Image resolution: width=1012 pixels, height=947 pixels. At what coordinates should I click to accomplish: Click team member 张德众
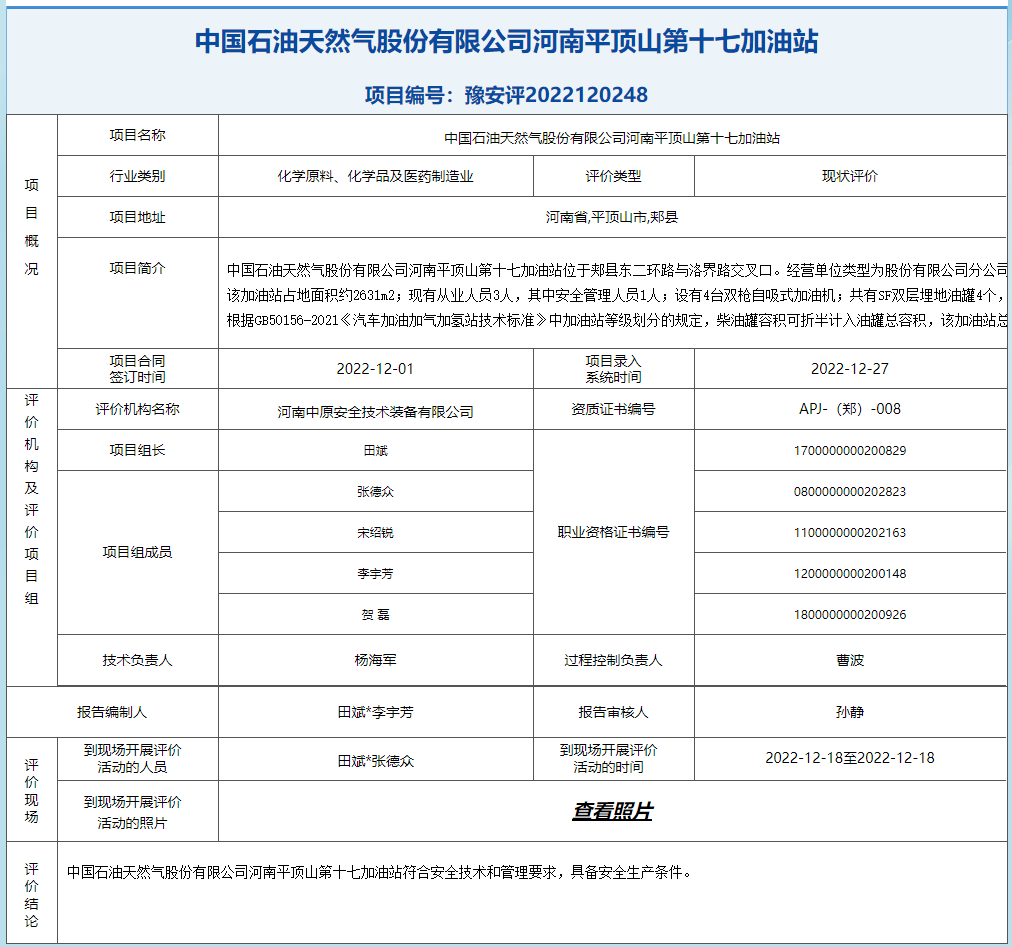pyautogui.click(x=376, y=491)
